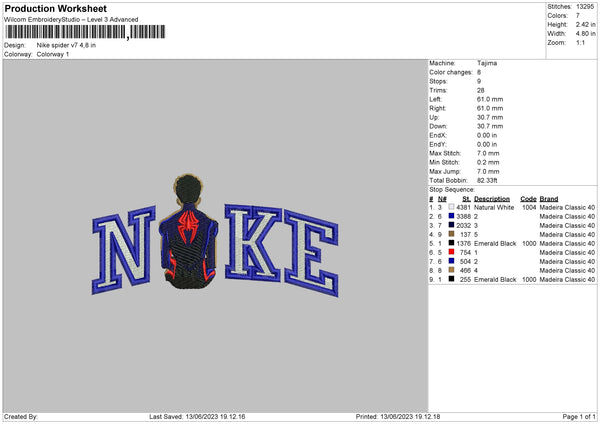The width and height of the screenshot is (600, 424).
Task: Select 'Emerald Black' description in row 5
Action: point(495,243)
